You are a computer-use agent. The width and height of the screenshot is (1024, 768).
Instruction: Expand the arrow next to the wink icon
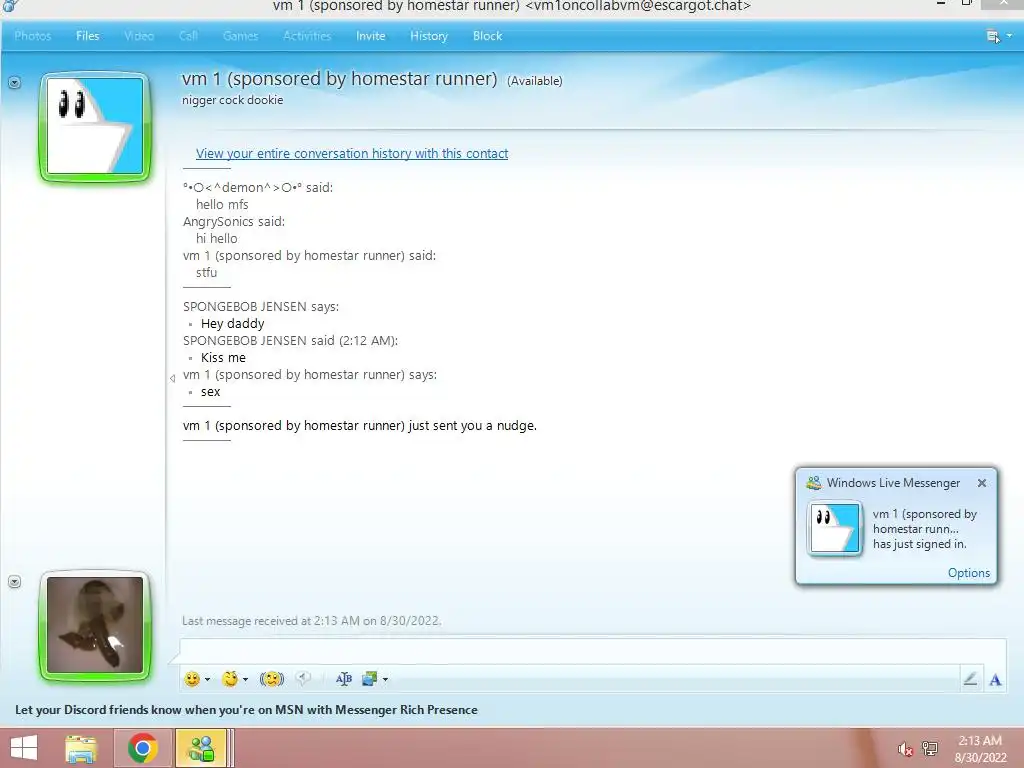(x=246, y=680)
